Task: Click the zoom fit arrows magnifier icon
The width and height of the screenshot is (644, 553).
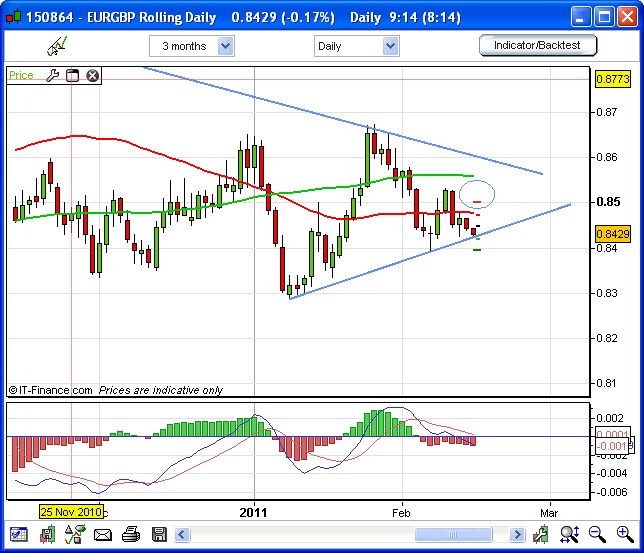Action: click(x=570, y=534)
